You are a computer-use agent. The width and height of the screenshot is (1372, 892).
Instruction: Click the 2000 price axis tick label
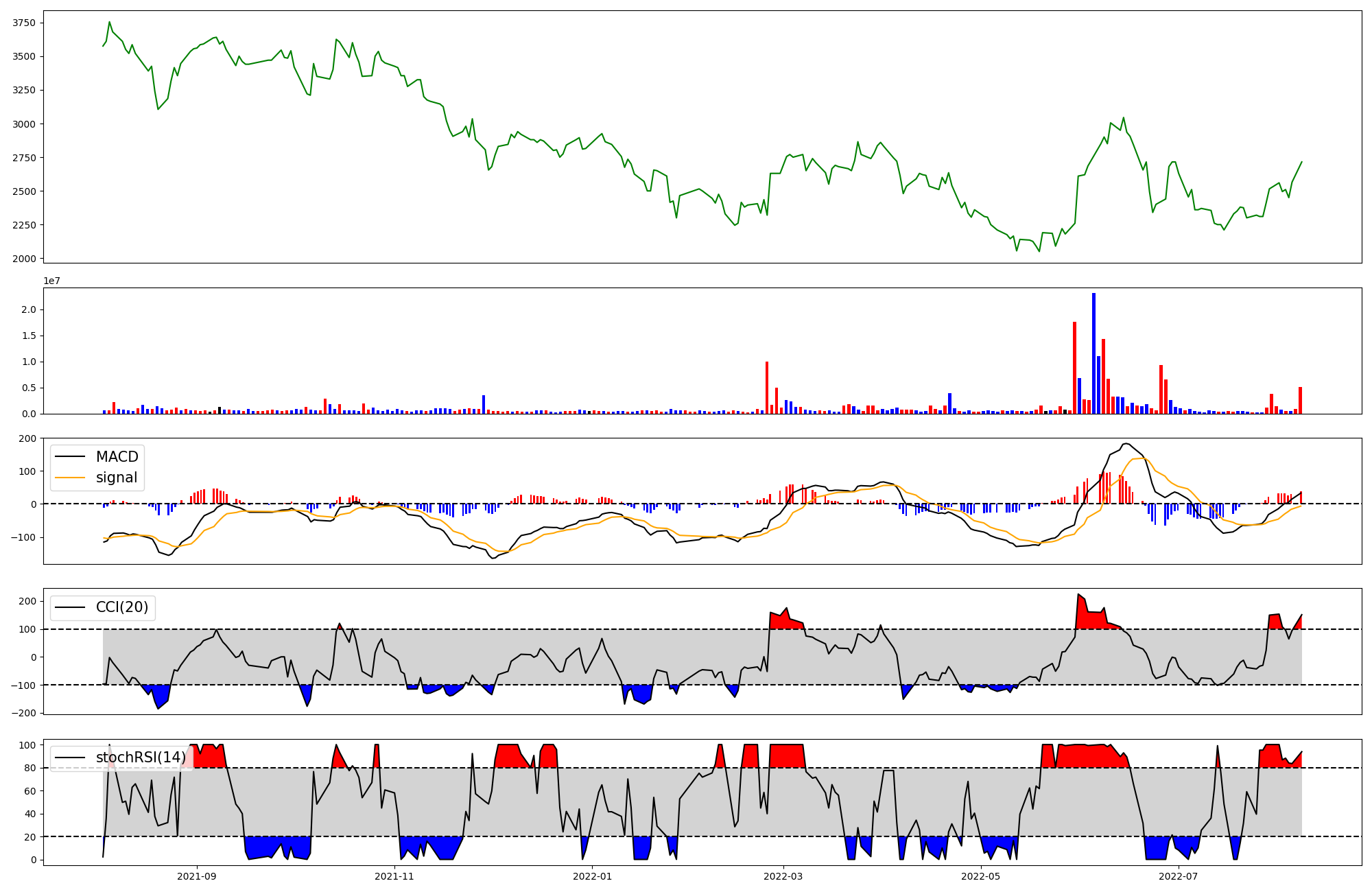(24, 259)
